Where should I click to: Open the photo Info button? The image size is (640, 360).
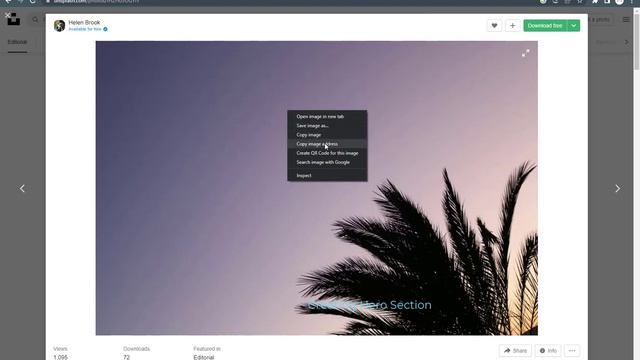tap(548, 351)
